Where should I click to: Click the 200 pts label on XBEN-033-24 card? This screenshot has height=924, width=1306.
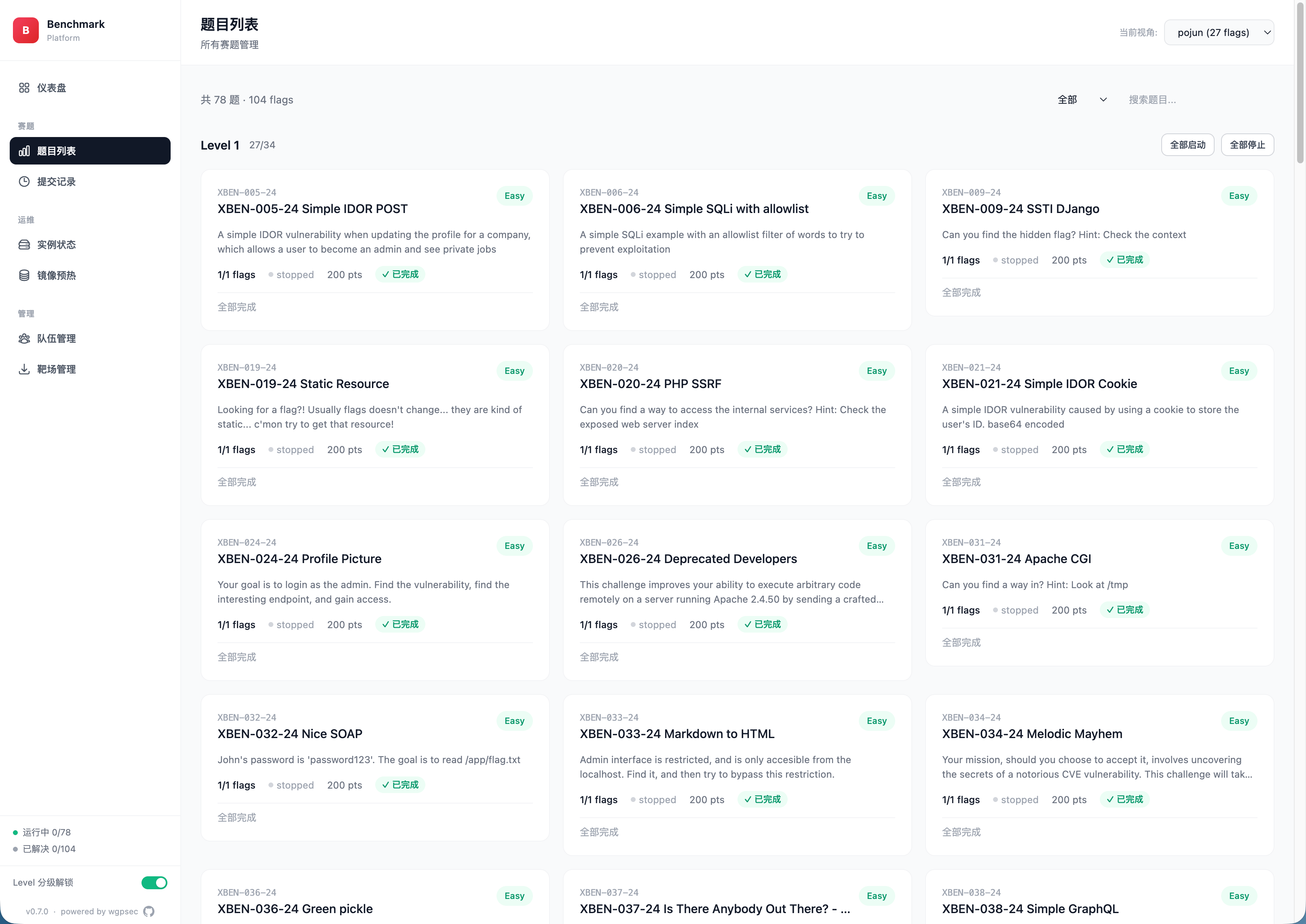click(x=707, y=800)
